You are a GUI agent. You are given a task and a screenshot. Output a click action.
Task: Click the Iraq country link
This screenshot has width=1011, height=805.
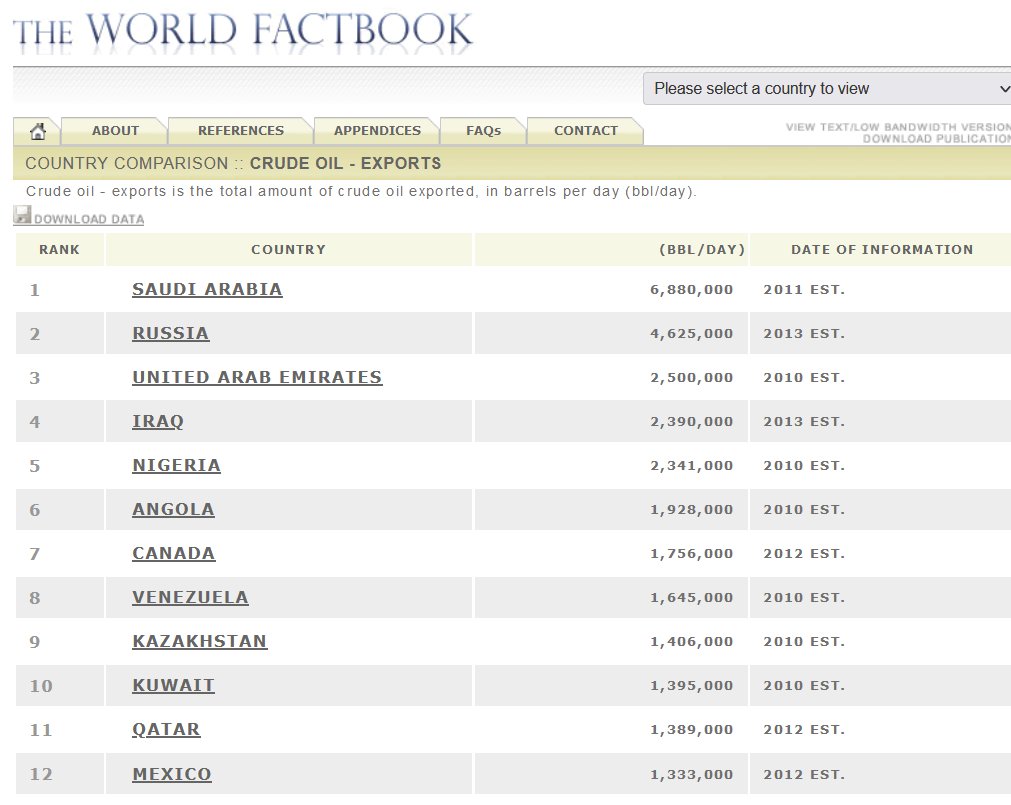[x=158, y=422]
